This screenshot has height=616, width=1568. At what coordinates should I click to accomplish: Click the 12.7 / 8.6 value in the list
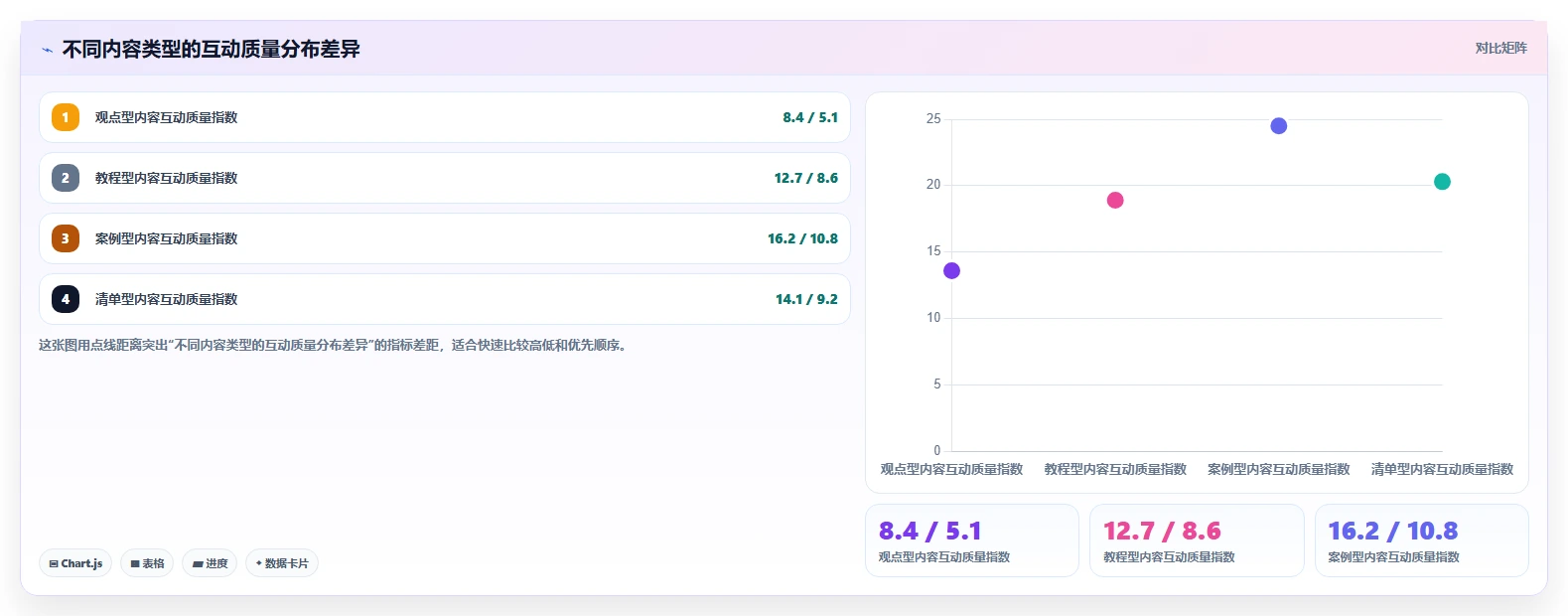(806, 178)
